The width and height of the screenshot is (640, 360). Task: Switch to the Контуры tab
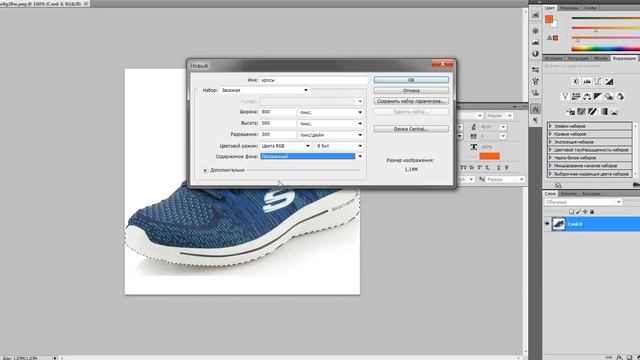[591, 193]
